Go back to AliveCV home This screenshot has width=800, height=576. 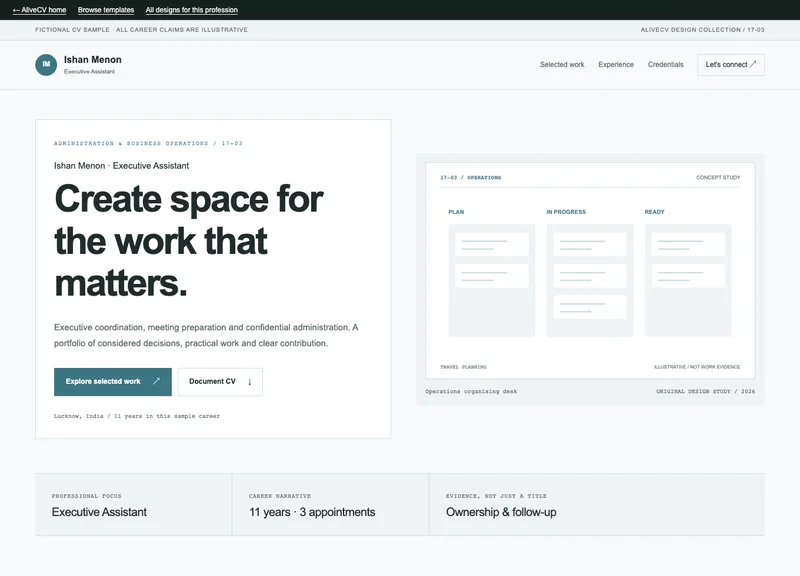coord(39,10)
